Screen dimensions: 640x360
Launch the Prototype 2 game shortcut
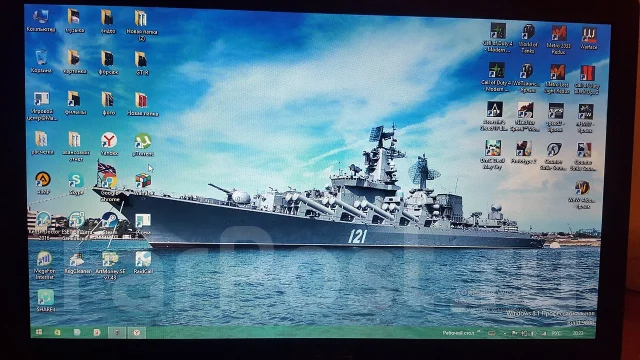(524, 152)
